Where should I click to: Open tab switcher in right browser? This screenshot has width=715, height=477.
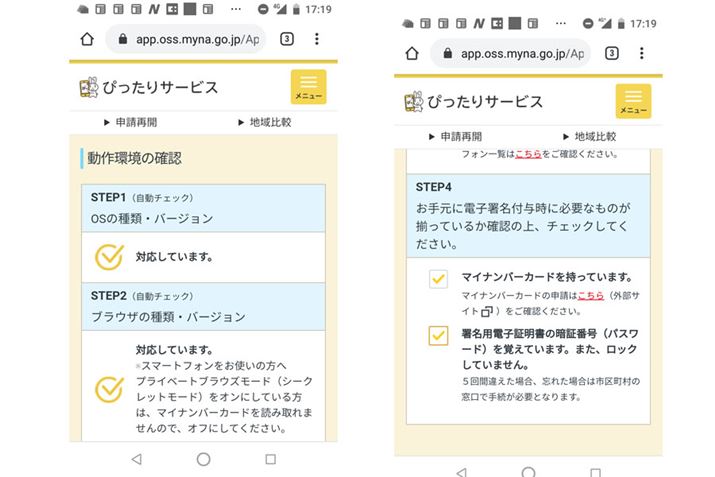(x=611, y=53)
